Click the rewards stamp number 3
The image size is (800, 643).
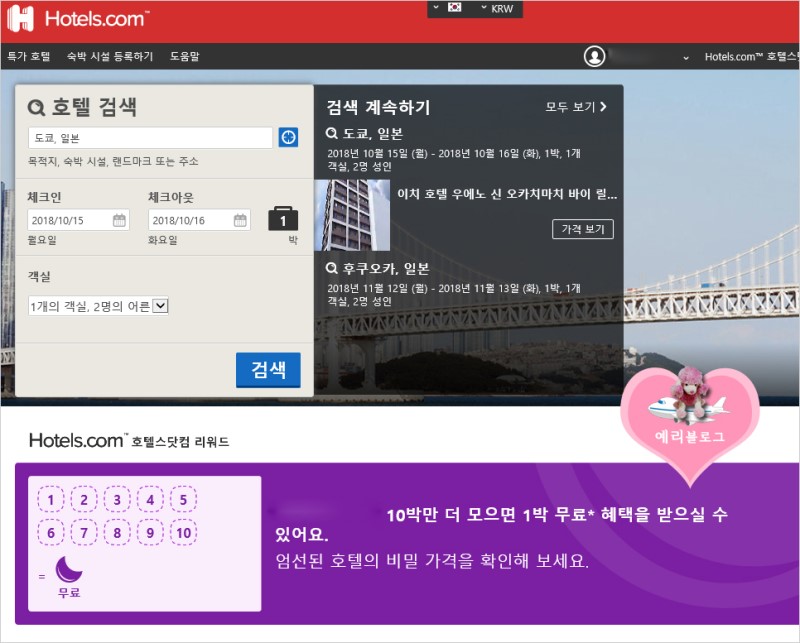(x=117, y=500)
